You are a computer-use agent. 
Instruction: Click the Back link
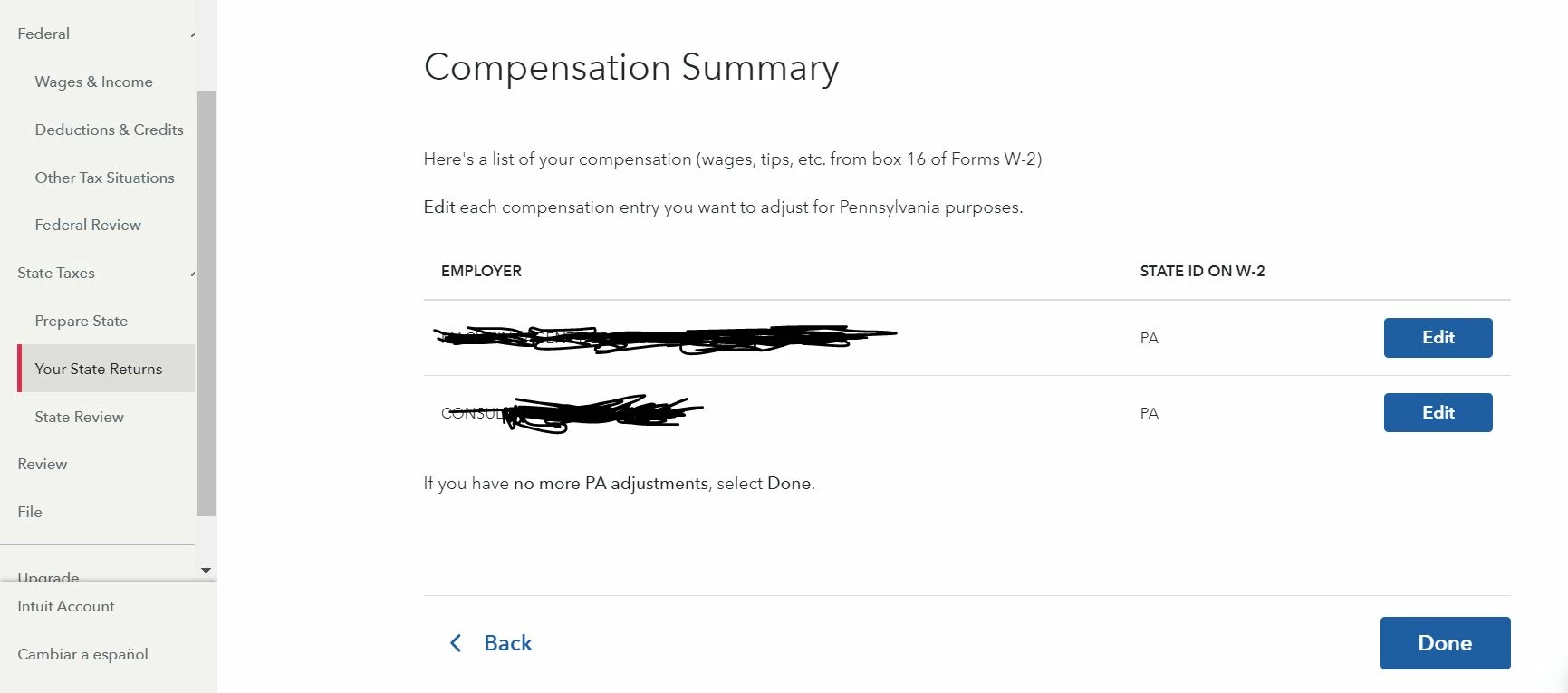[507, 643]
